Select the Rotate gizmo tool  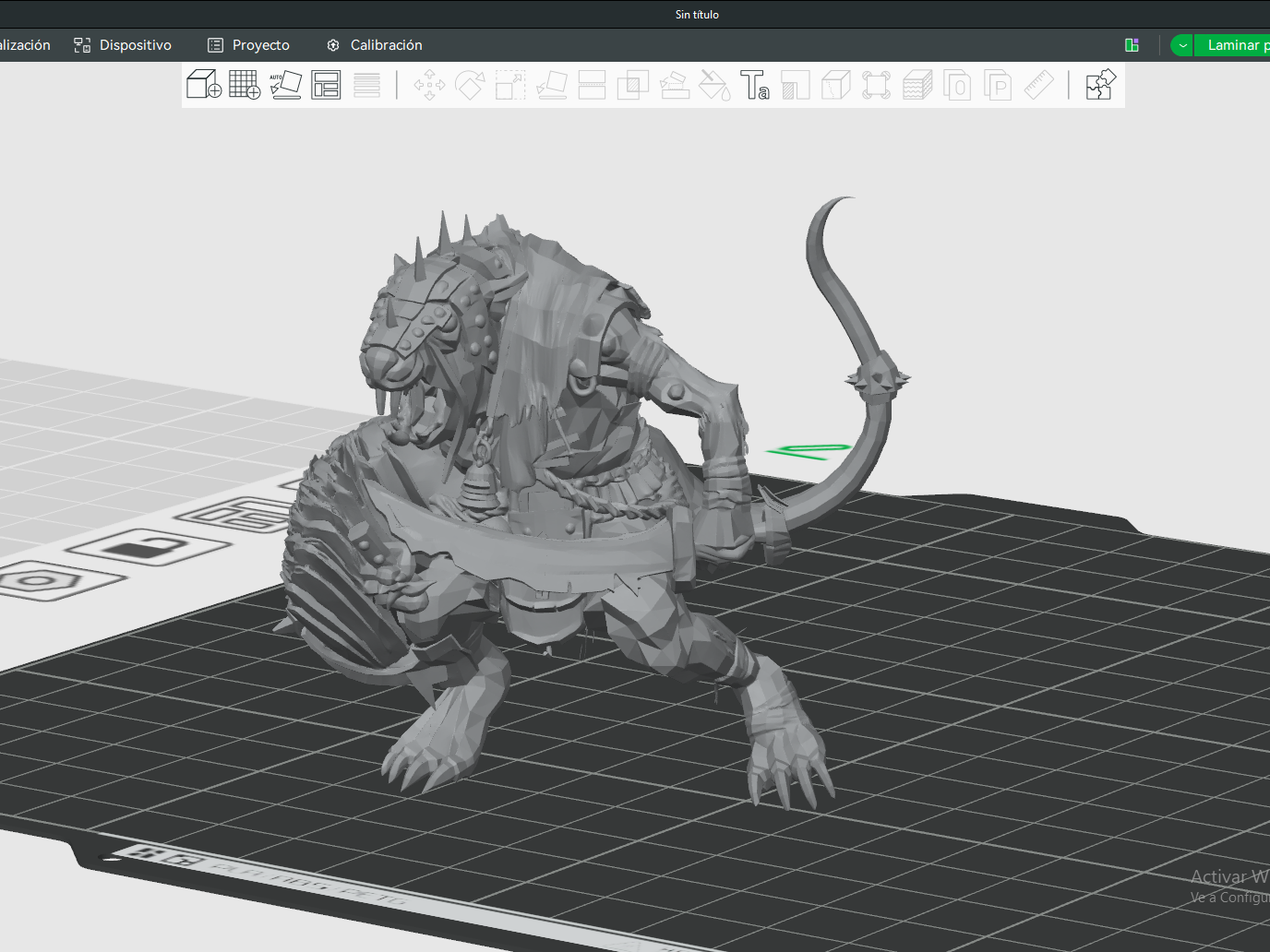point(470,85)
